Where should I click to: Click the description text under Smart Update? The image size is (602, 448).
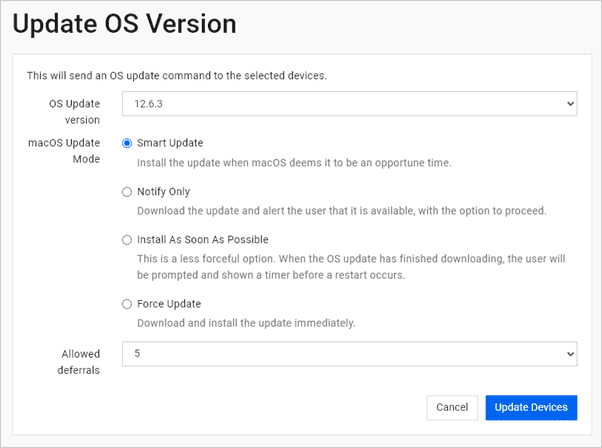tap(294, 162)
